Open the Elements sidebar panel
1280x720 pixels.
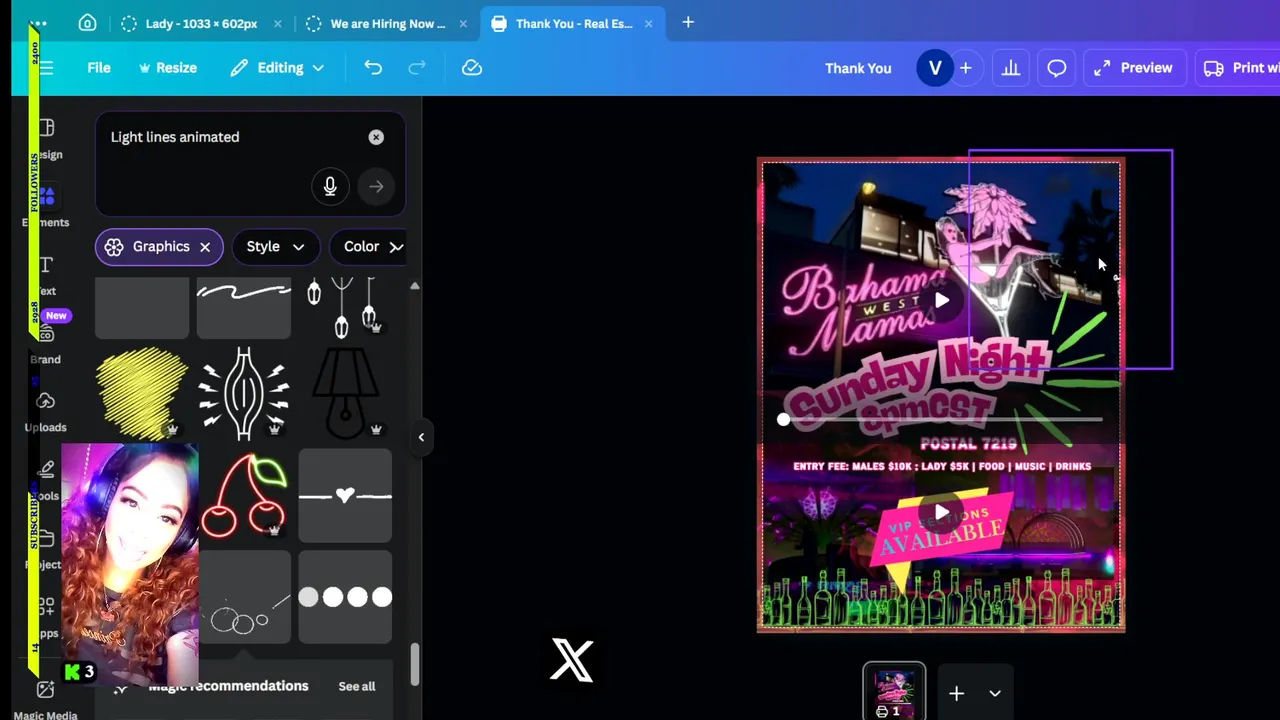(46, 207)
